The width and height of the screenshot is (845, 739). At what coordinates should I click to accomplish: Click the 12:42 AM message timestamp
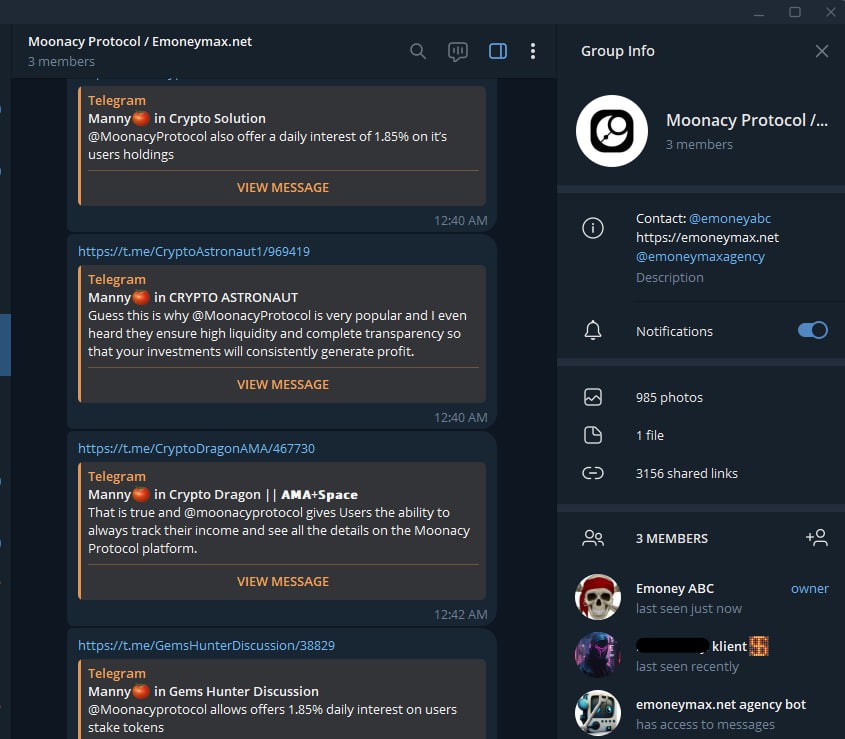click(461, 614)
